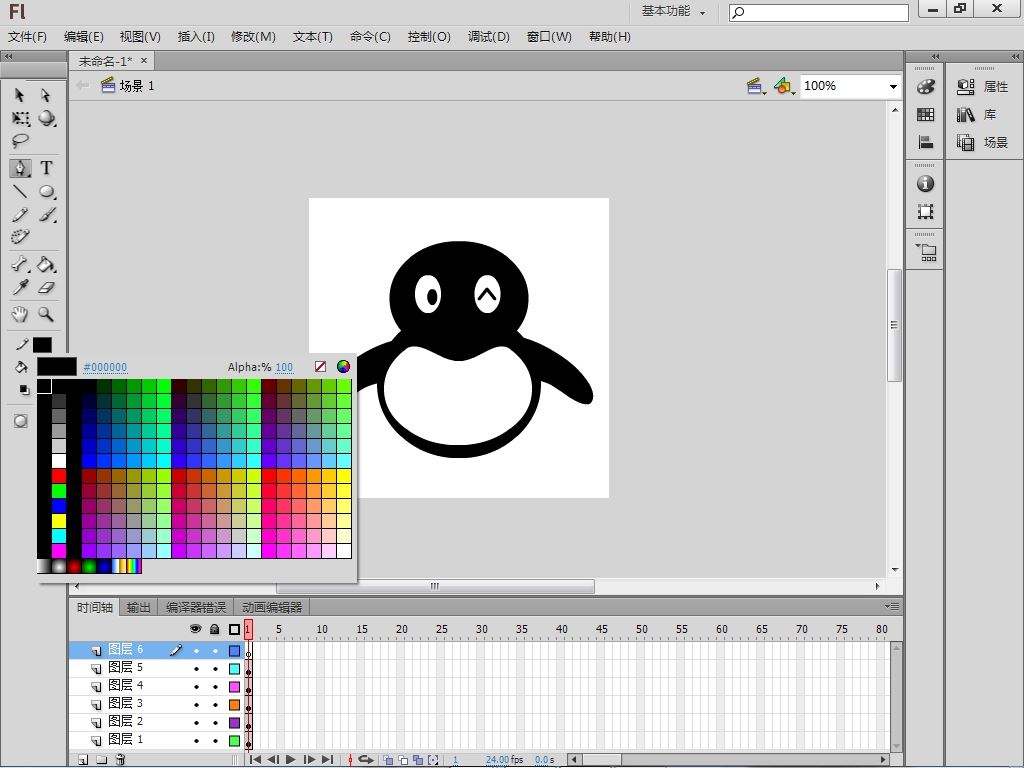Select the Pencil tool
This screenshot has width=1024, height=768.
tap(20, 214)
